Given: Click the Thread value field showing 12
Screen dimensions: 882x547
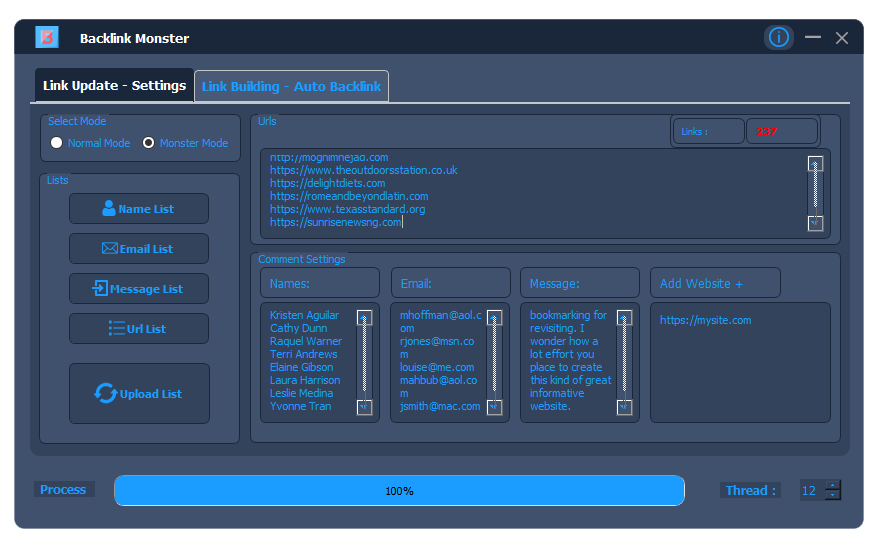Looking at the screenshot, I should [812, 490].
